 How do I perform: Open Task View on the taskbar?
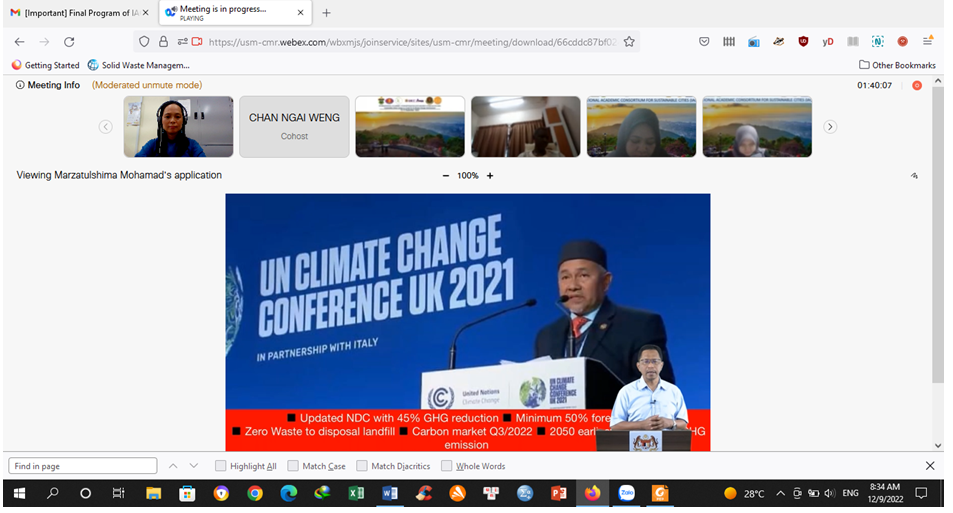click(119, 494)
